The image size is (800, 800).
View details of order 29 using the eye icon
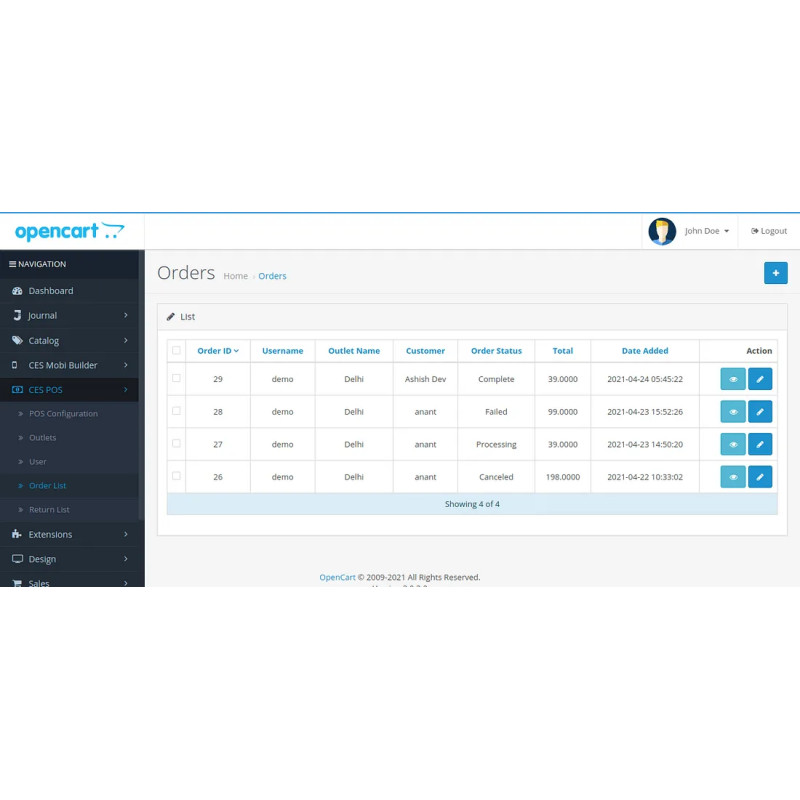[733, 378]
